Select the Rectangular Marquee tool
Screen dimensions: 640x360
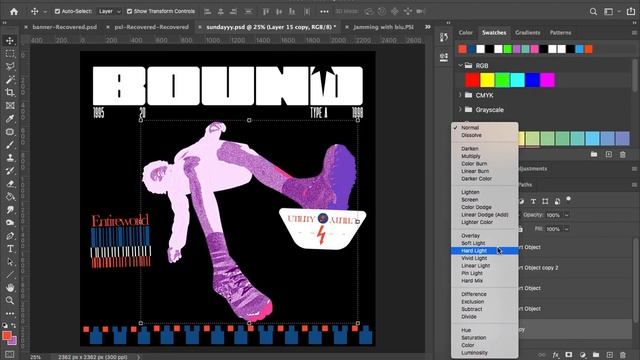coord(10,54)
